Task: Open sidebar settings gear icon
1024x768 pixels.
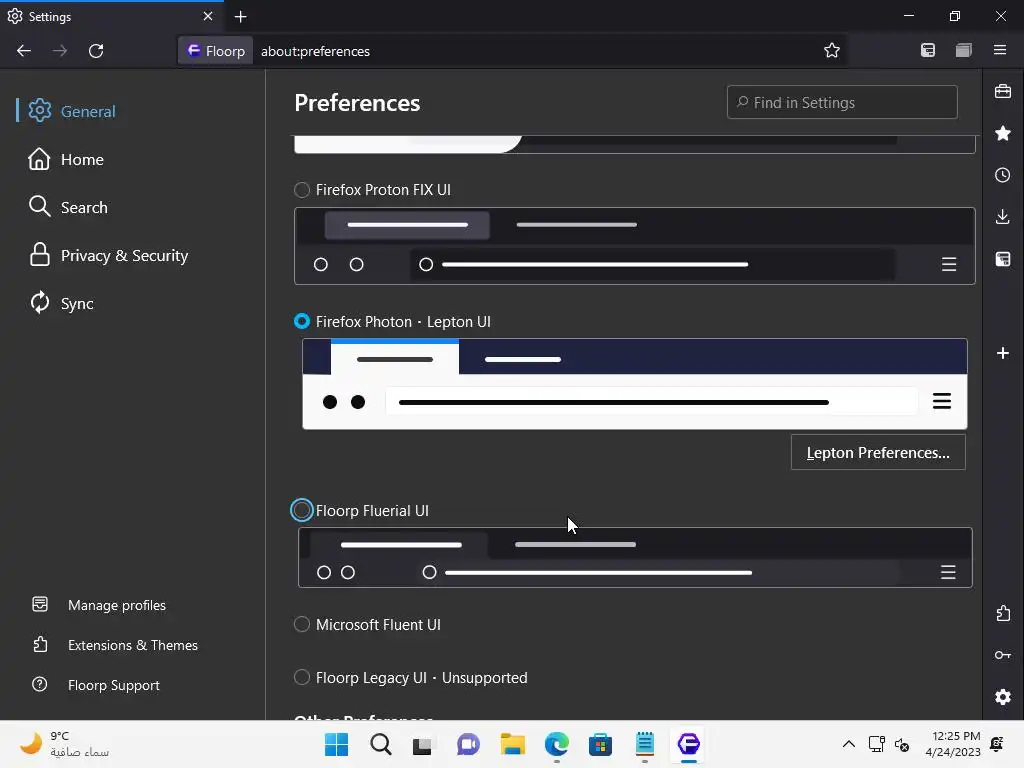Action: point(1003,697)
